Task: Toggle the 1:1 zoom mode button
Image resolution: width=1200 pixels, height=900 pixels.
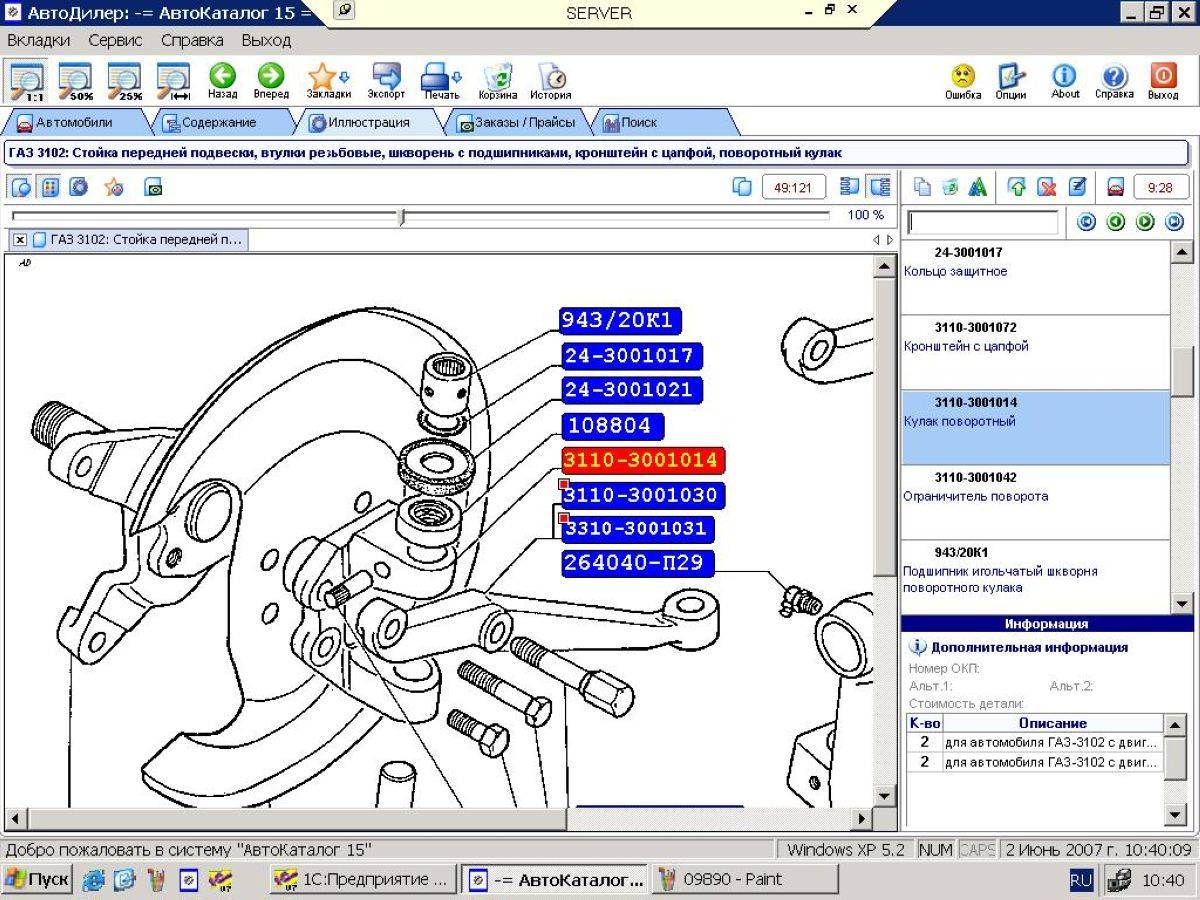Action: pyautogui.click(x=27, y=81)
